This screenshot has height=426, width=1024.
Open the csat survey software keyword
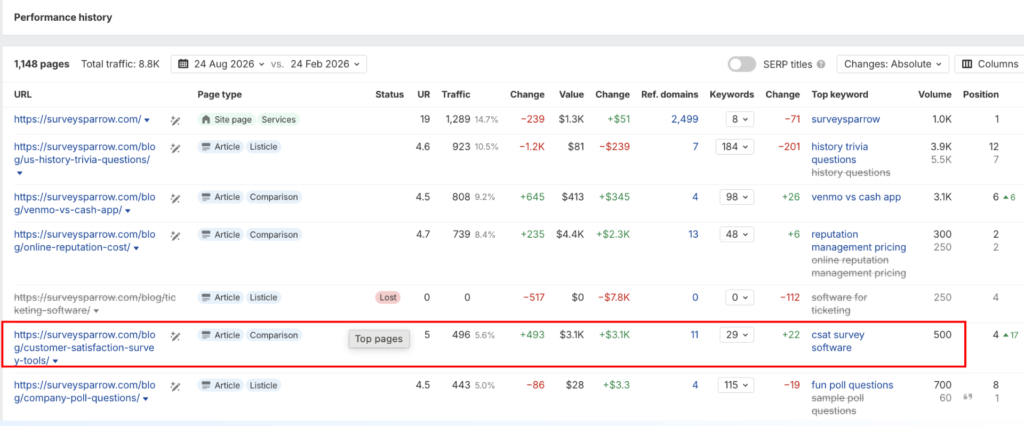click(838, 341)
